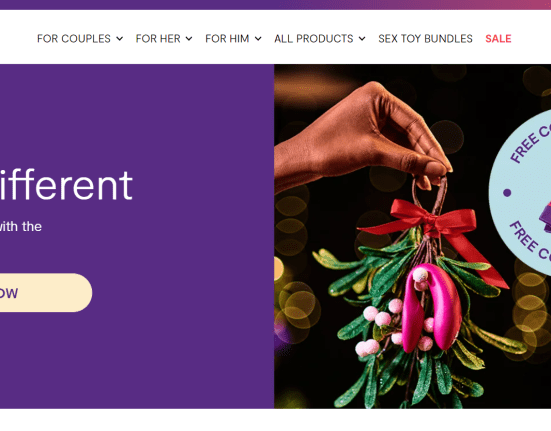Go to Sex Toy Bundles page

tap(425, 39)
